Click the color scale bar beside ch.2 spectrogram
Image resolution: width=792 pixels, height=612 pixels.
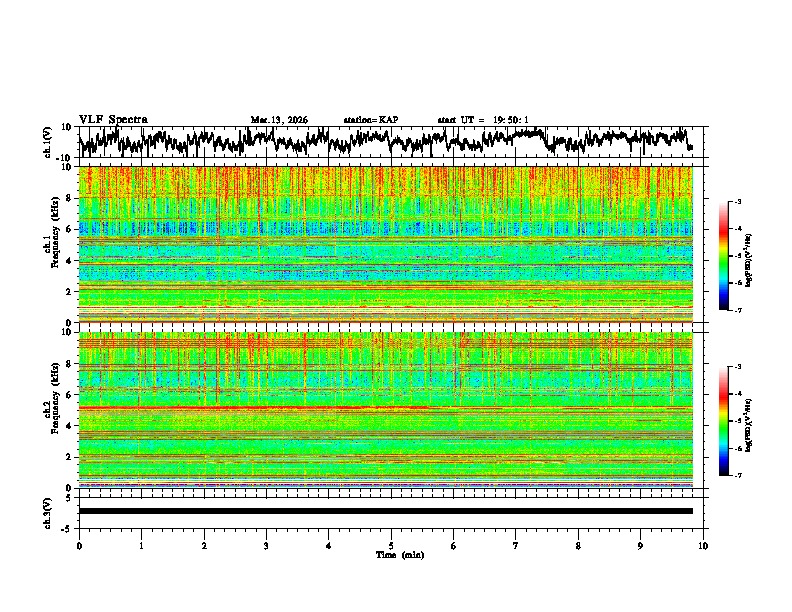[724, 421]
